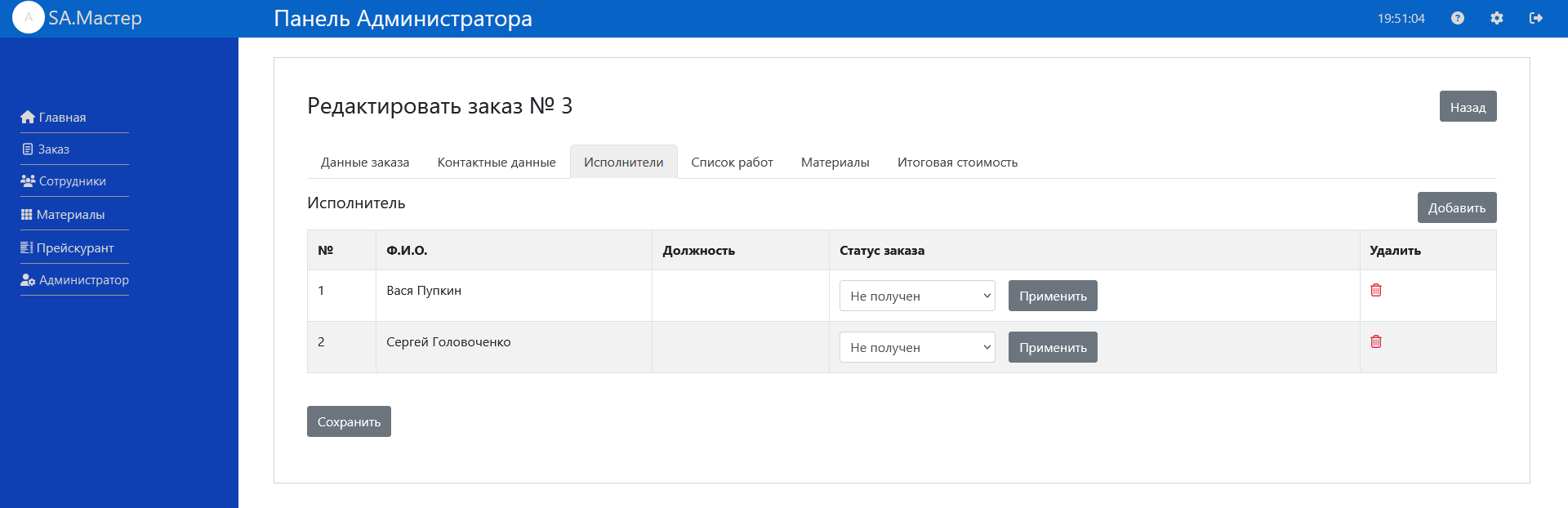This screenshot has width=1568, height=508.
Task: Open Заказ page in sidebar
Action: point(54,149)
